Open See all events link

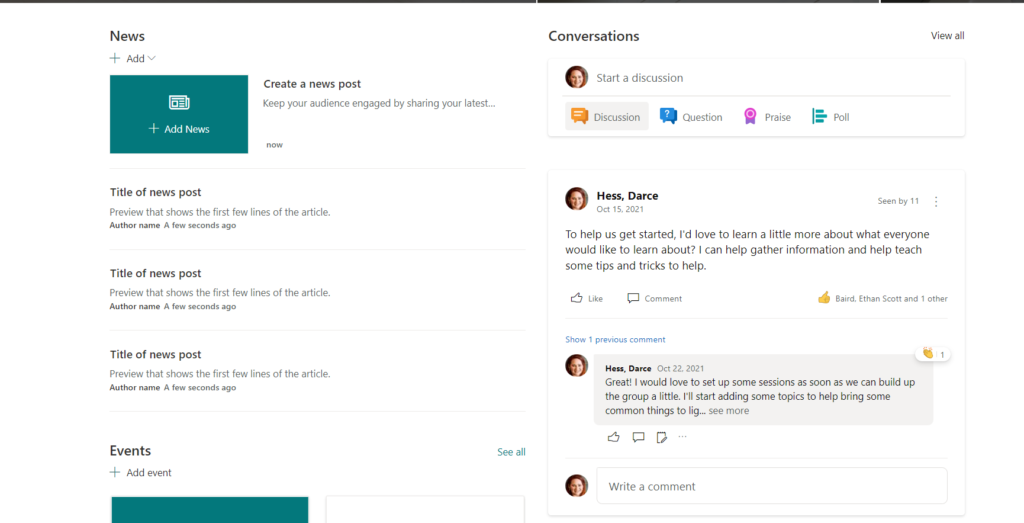pyautogui.click(x=511, y=452)
